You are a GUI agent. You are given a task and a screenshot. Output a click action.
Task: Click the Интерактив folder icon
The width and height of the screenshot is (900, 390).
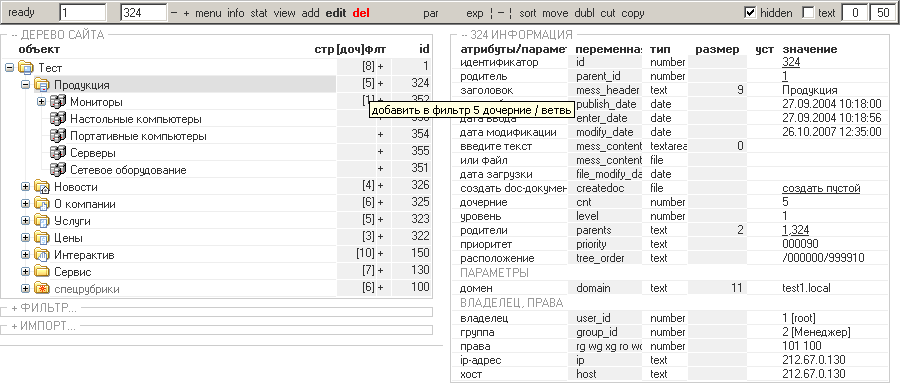coord(42,255)
